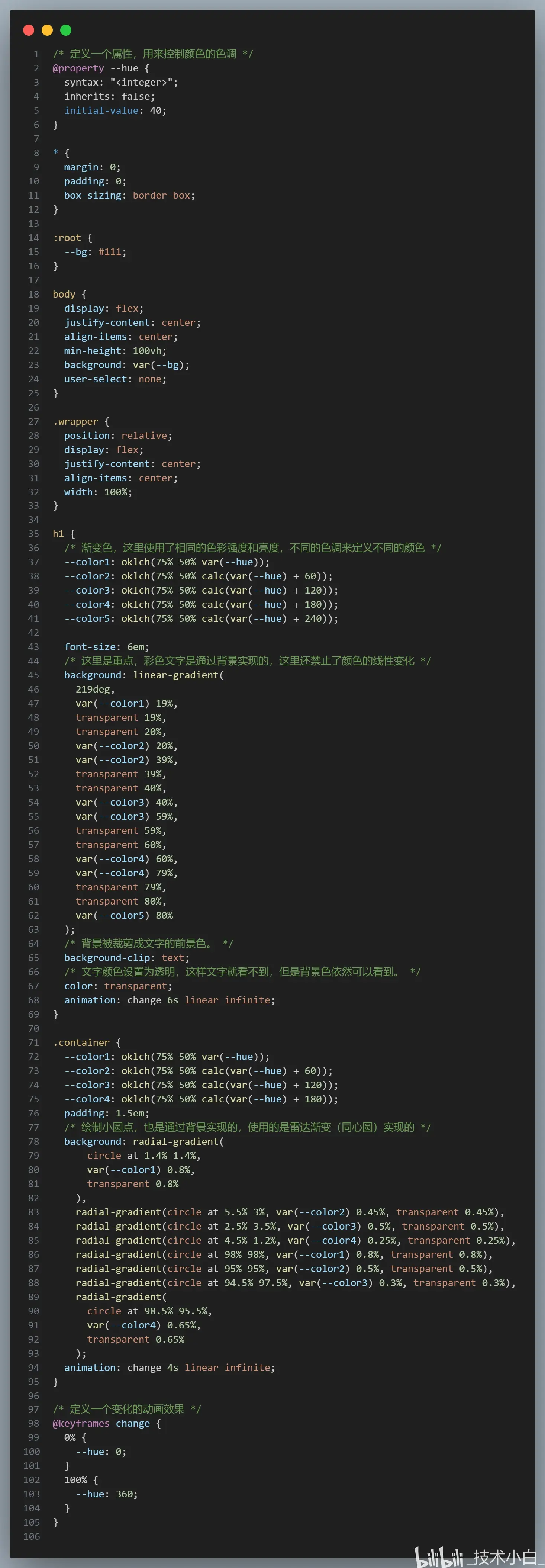Click the #111 color value

110,252
